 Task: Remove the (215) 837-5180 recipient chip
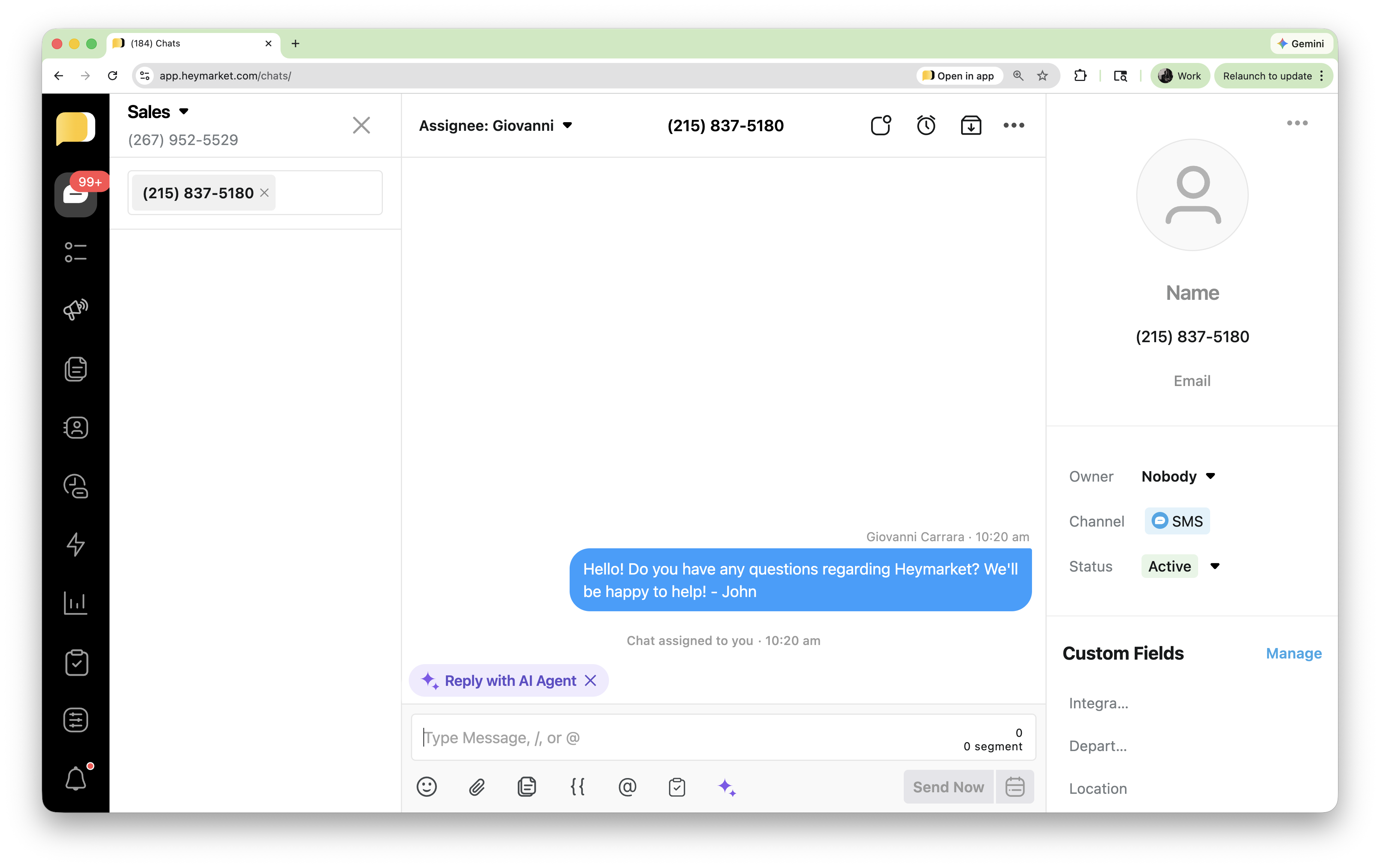(264, 193)
